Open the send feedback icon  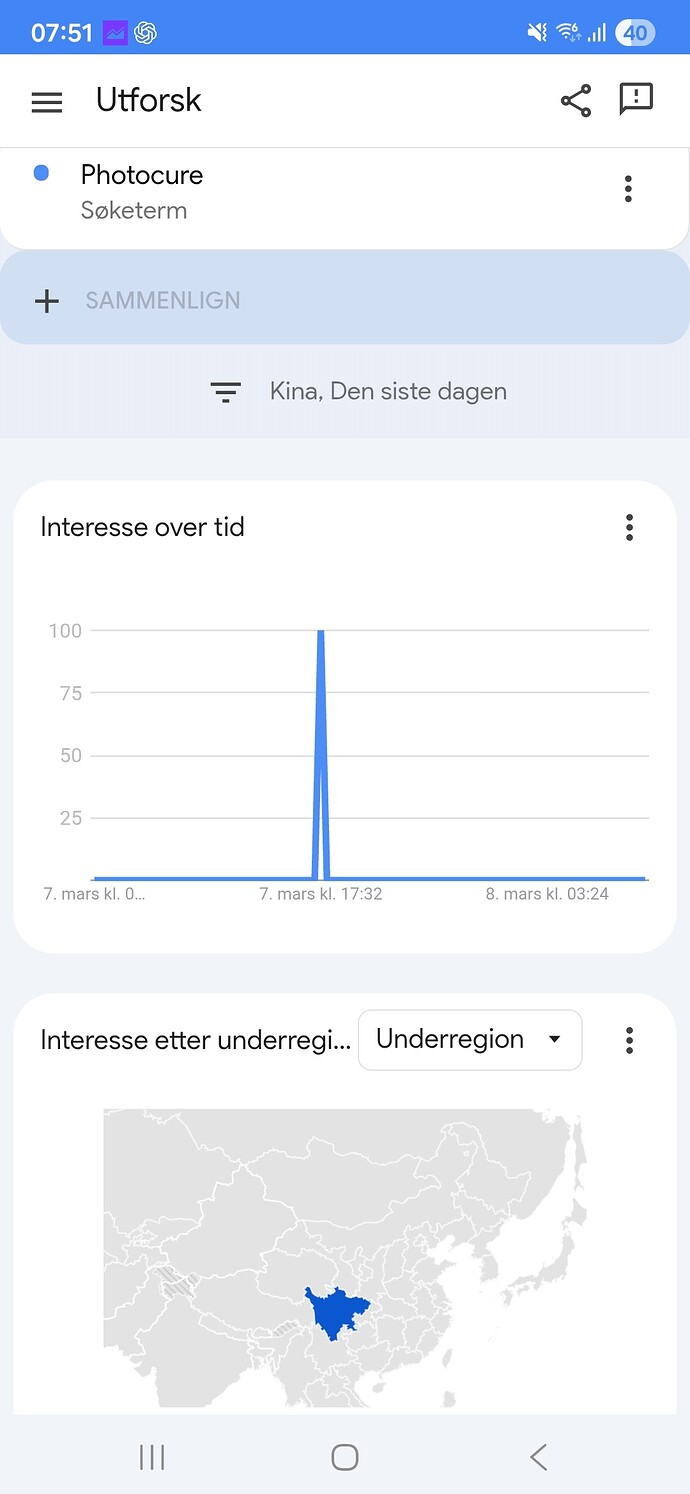pyautogui.click(x=636, y=99)
